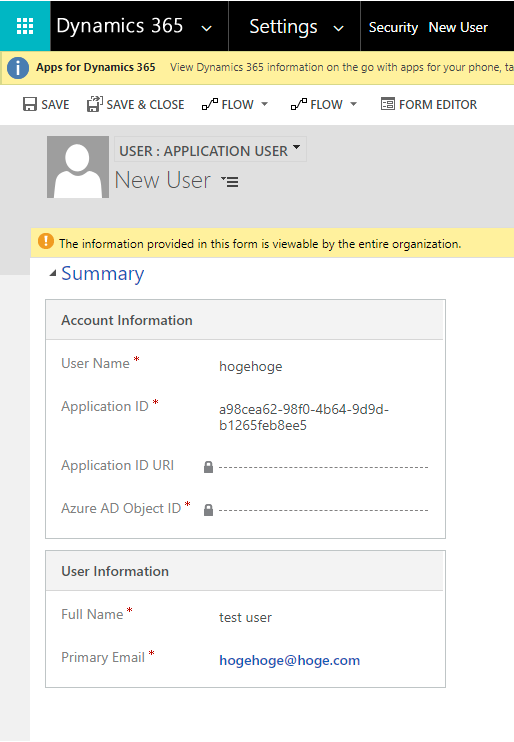This screenshot has width=514, height=742.
Task: Click the lock icon beside Application ID URI
Action: (x=208, y=467)
